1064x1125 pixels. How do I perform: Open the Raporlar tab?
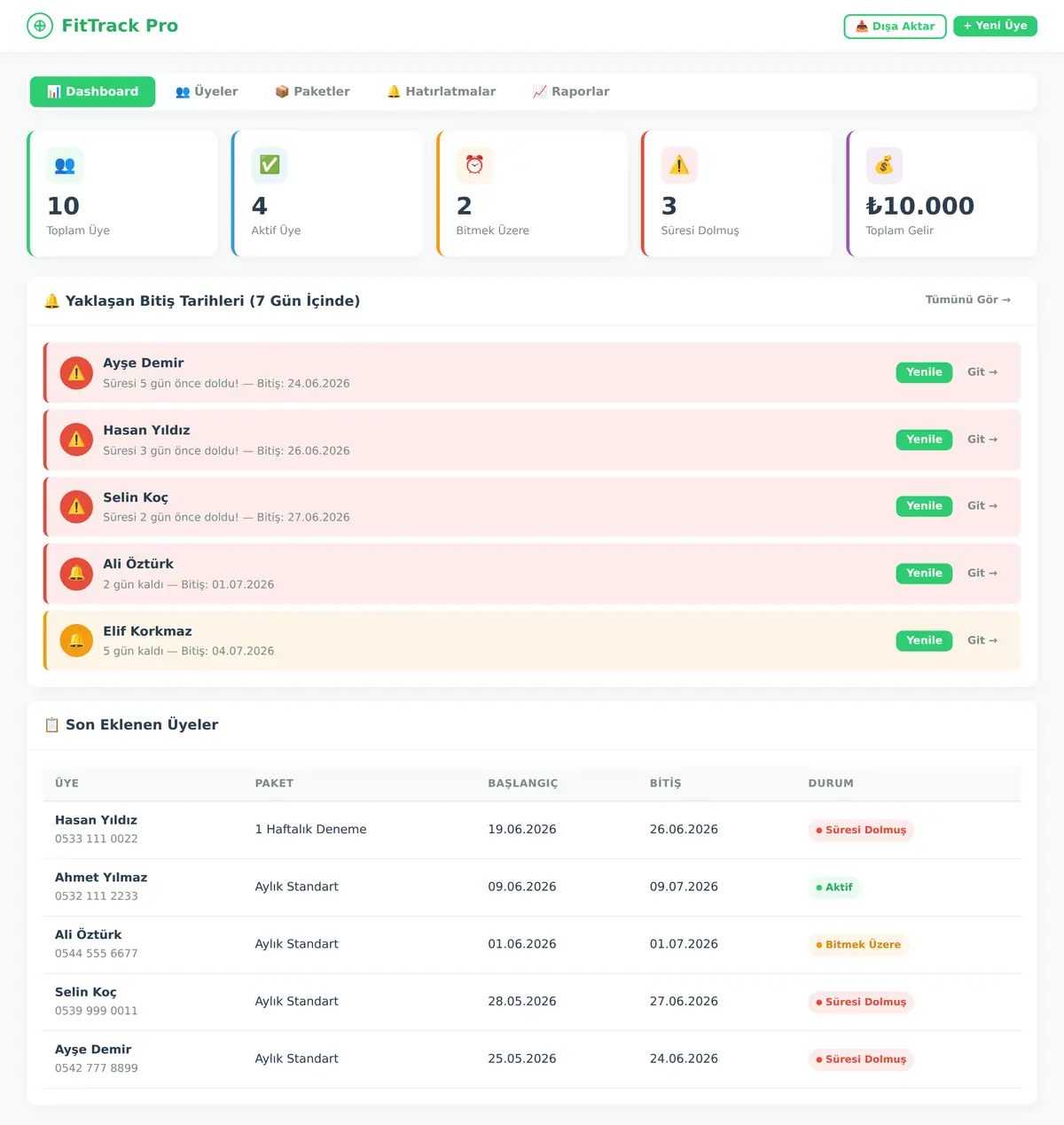point(571,91)
